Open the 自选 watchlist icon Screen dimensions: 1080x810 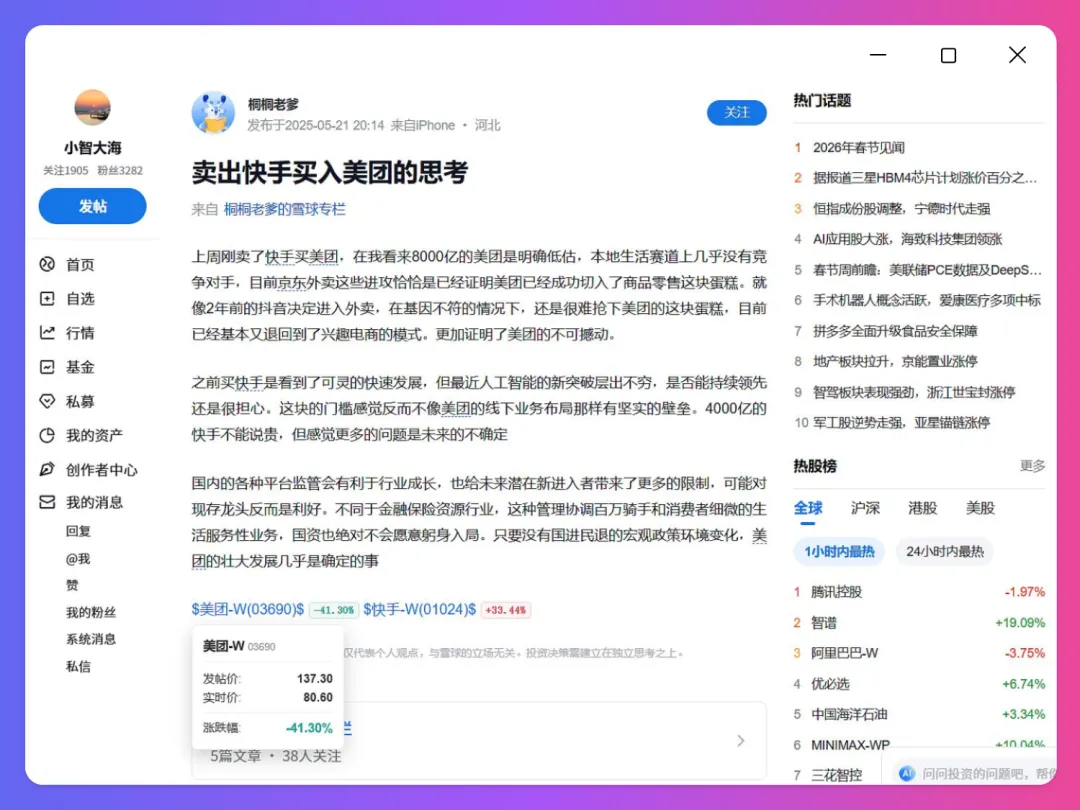coord(47,298)
